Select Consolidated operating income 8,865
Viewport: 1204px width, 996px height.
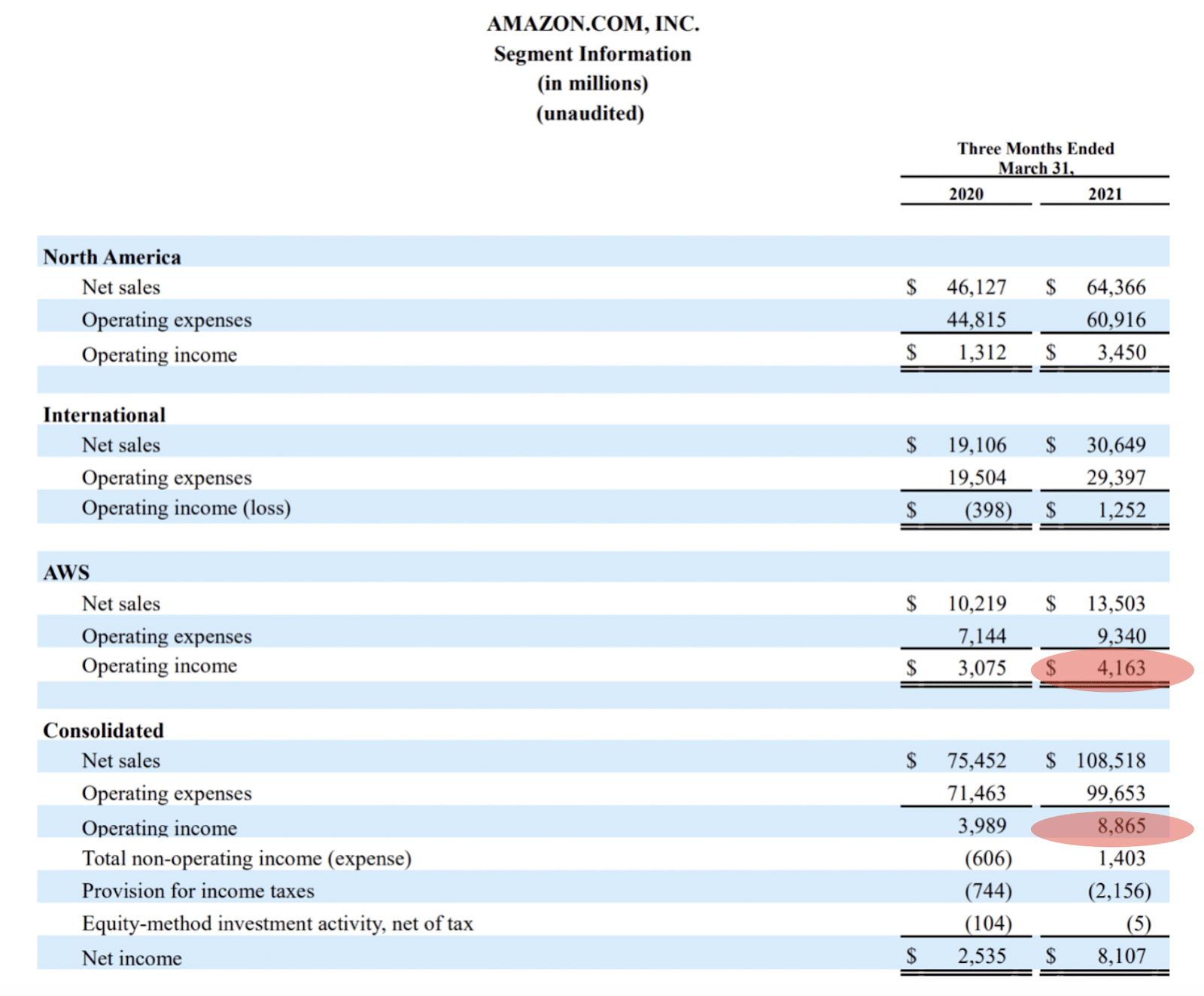tap(1121, 827)
